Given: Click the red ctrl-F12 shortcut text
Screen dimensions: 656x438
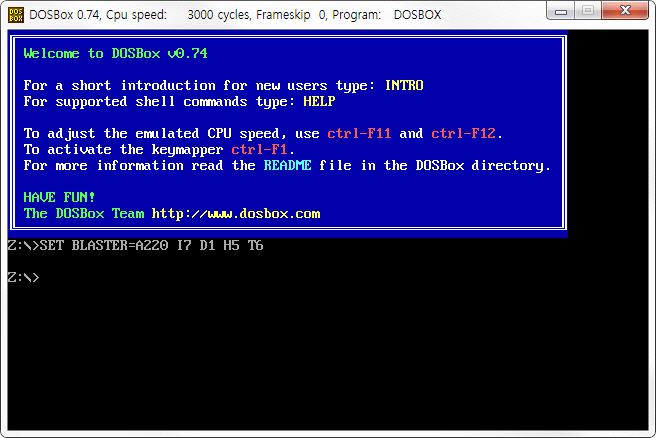Looking at the screenshot, I should click(x=464, y=133).
